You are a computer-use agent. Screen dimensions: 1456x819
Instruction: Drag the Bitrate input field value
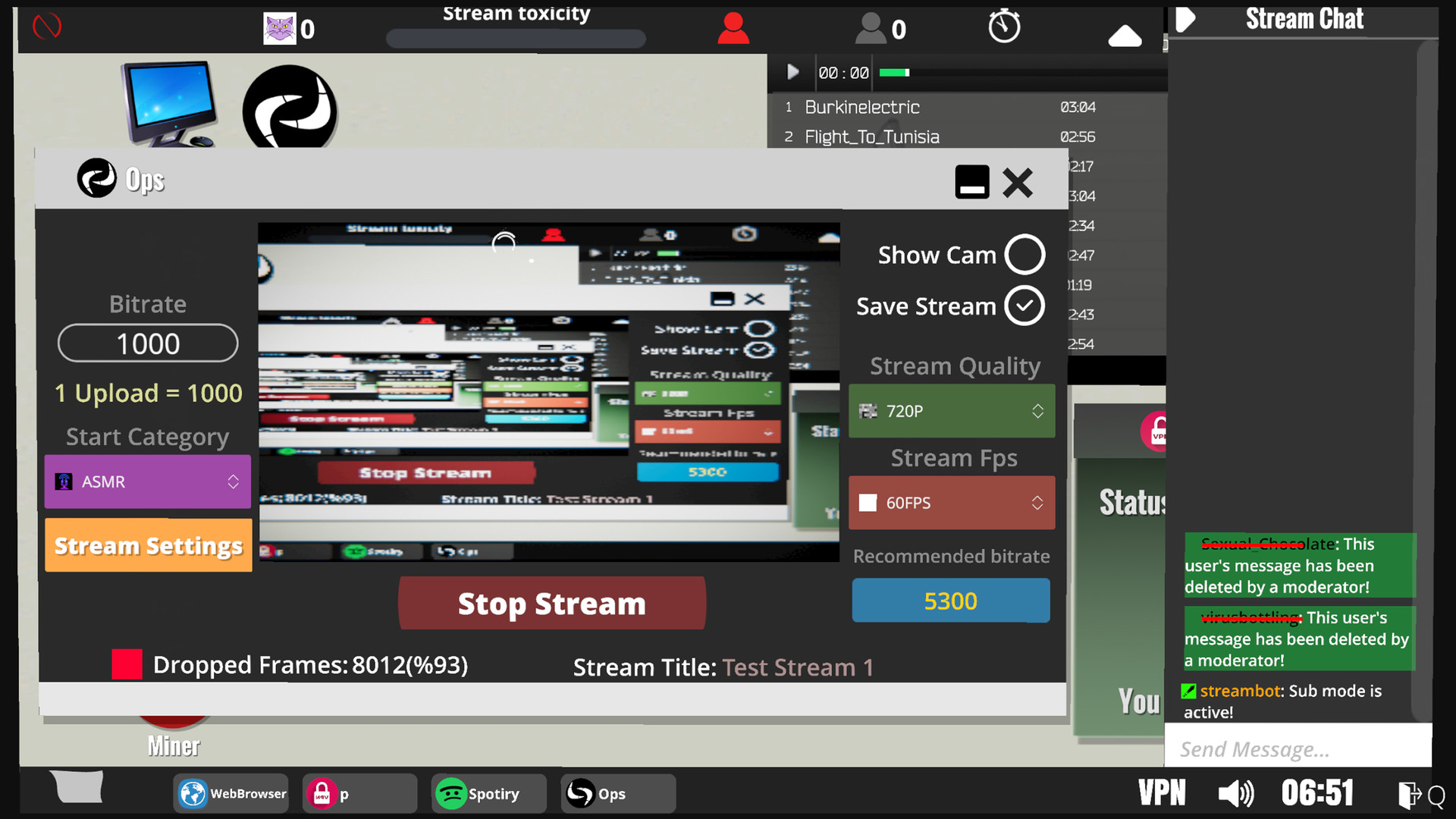[x=147, y=343]
